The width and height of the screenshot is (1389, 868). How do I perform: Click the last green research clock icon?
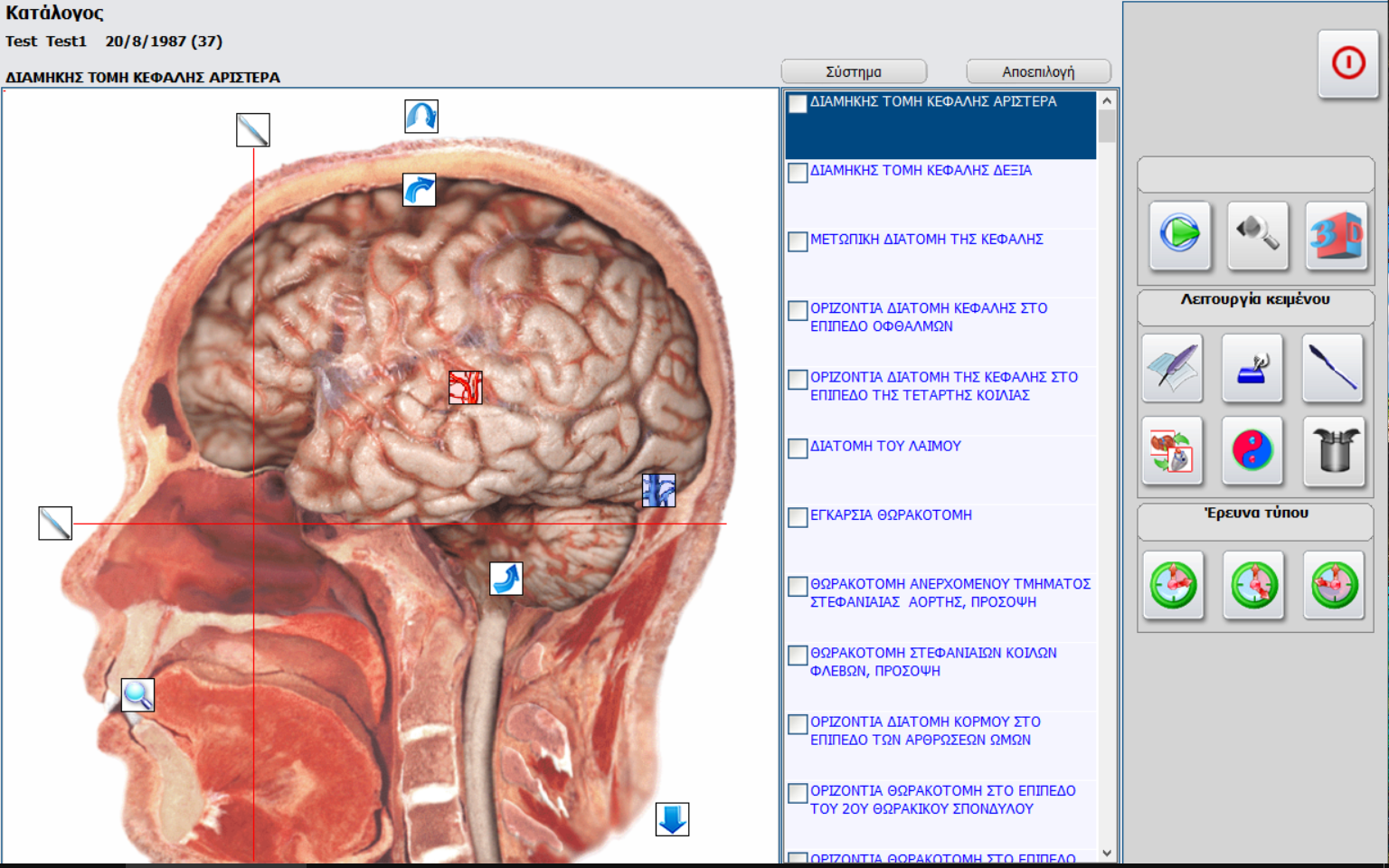[x=1334, y=585]
